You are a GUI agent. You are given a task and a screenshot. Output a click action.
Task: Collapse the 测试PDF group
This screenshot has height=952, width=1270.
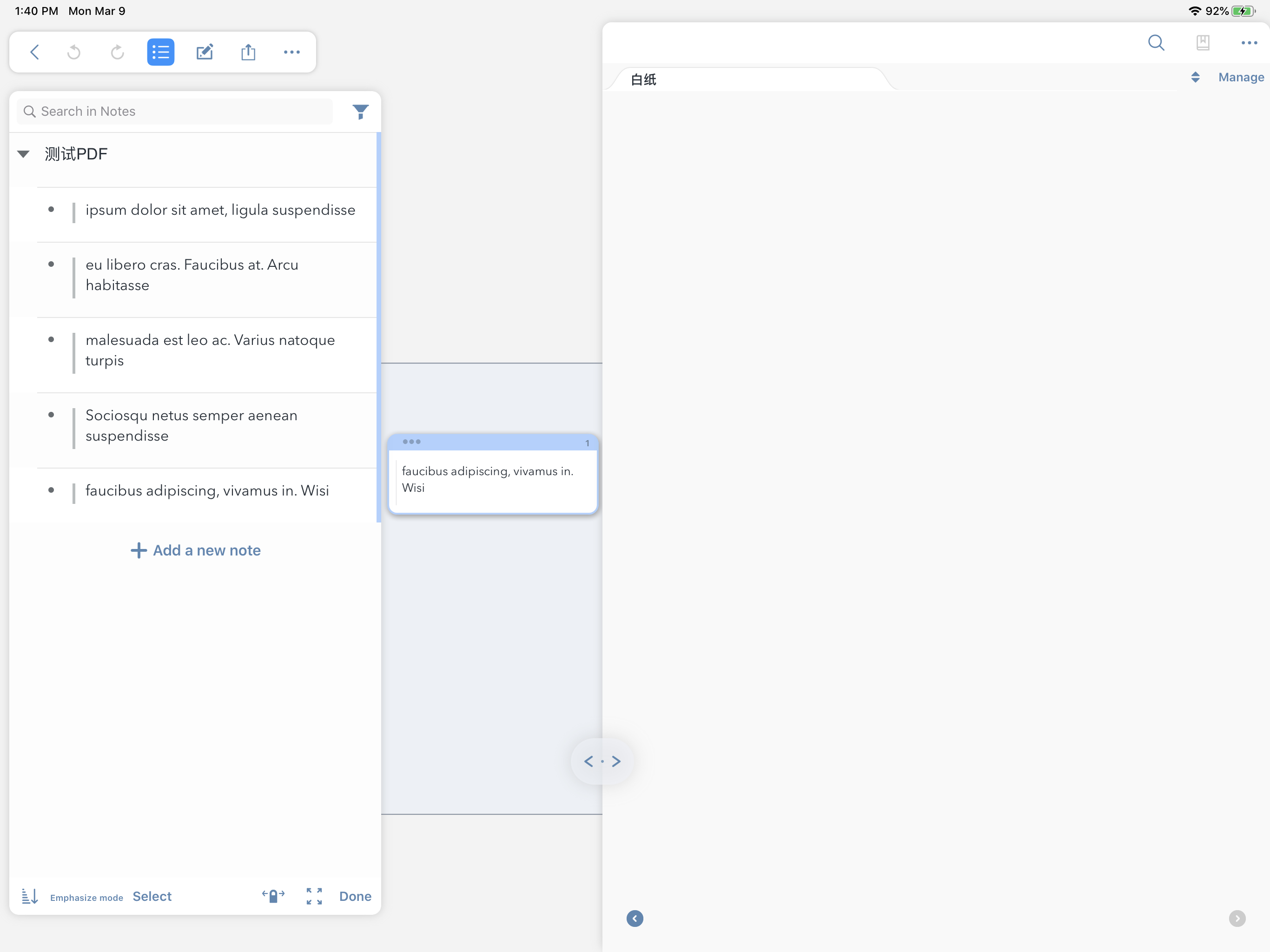pyautogui.click(x=24, y=154)
